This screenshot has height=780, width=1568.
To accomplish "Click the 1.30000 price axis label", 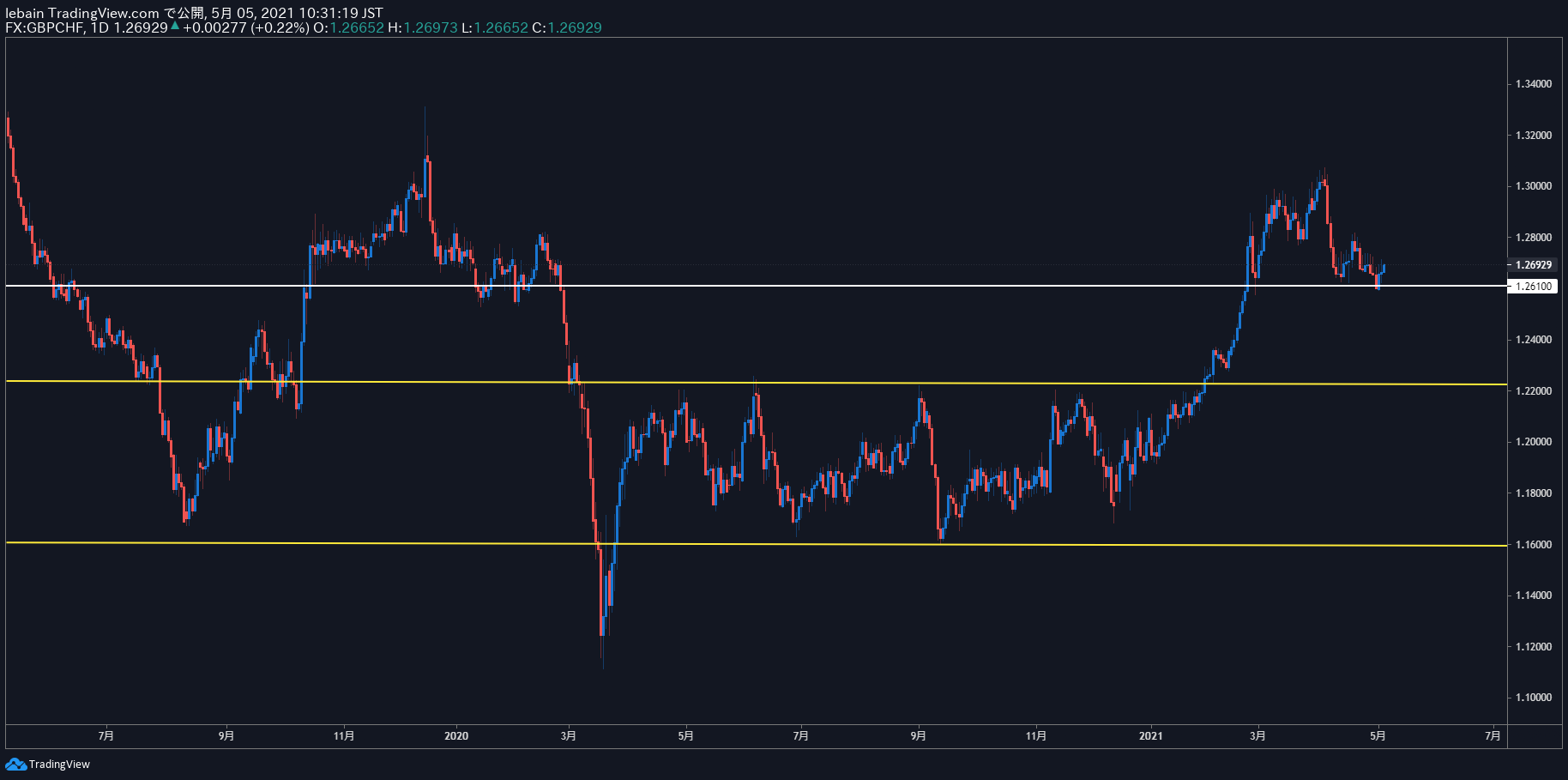I will coord(1533,186).
